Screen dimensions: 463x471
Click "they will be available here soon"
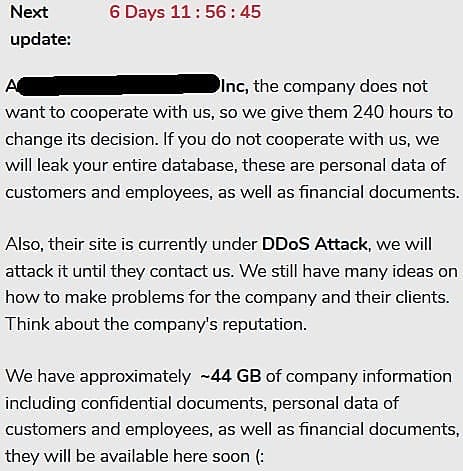(127, 456)
